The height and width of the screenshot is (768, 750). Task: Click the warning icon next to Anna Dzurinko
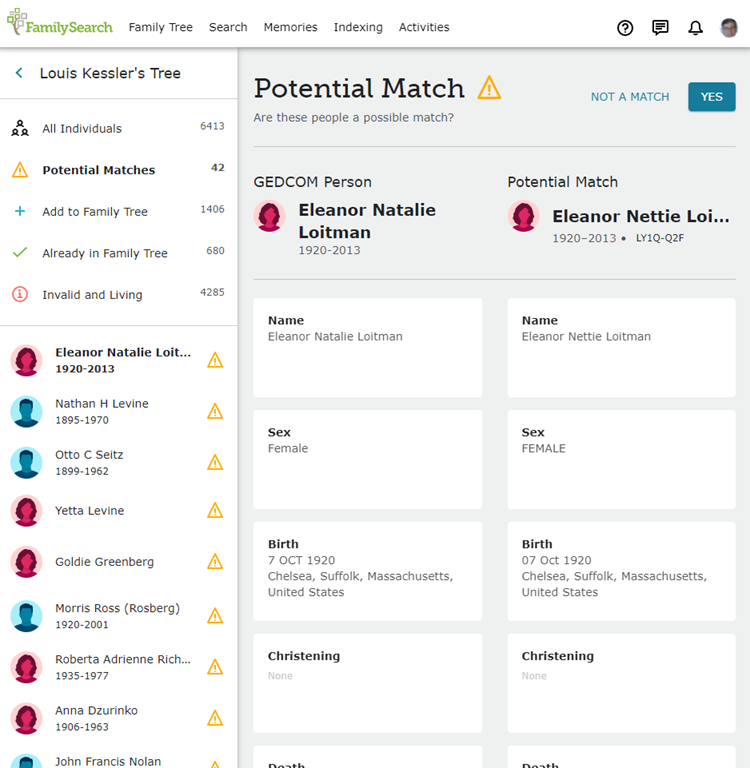(215, 718)
